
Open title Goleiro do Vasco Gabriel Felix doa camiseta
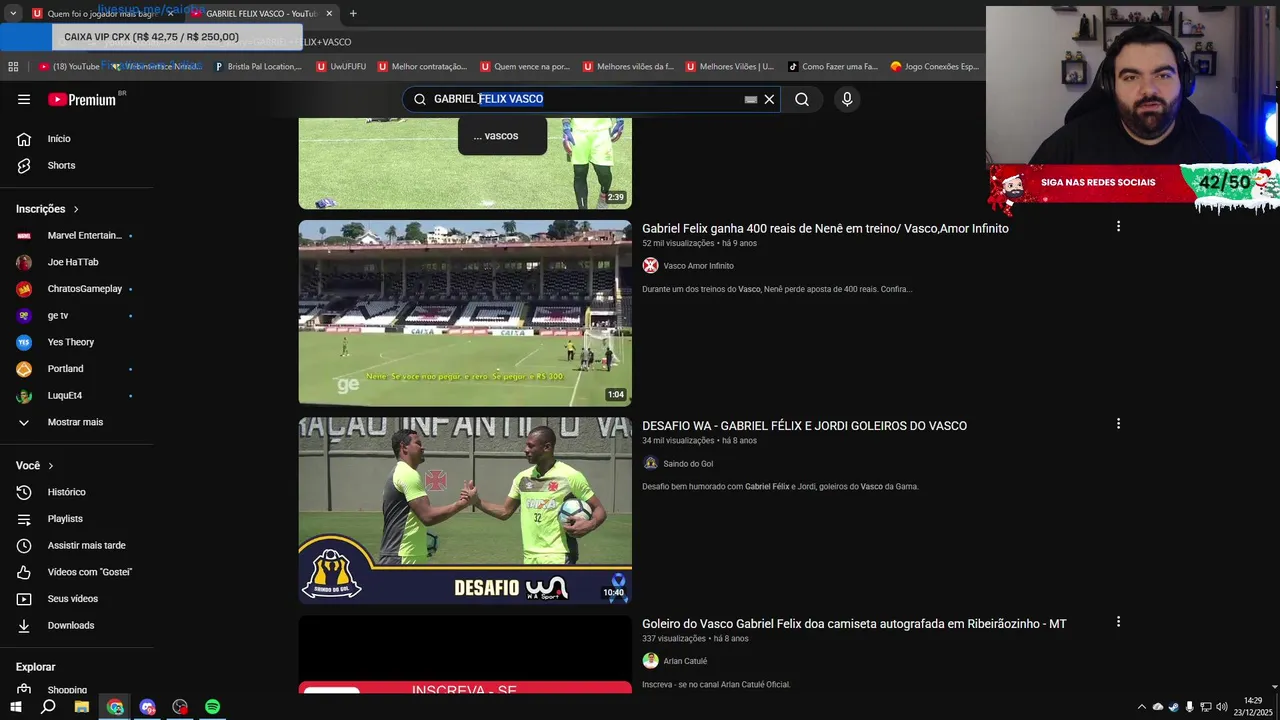click(x=854, y=624)
